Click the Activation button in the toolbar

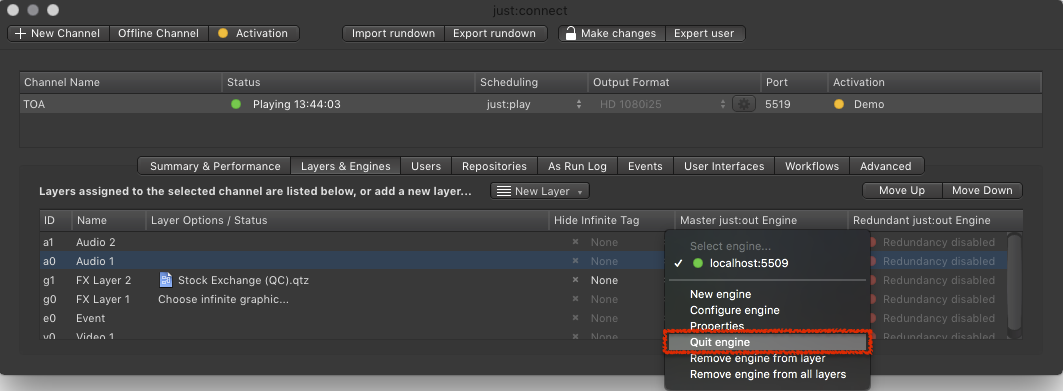(x=254, y=33)
